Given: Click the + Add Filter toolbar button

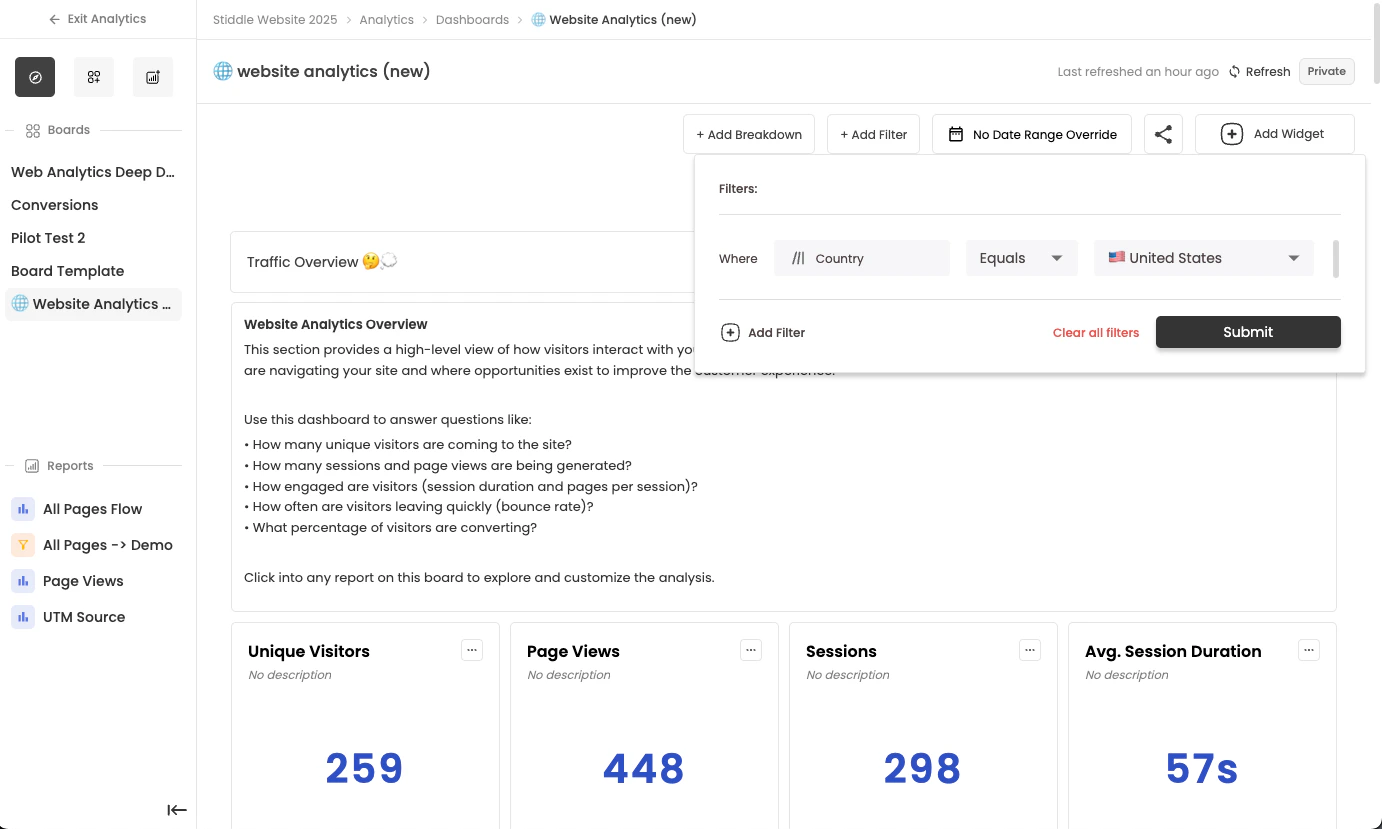Looking at the screenshot, I should click(874, 134).
